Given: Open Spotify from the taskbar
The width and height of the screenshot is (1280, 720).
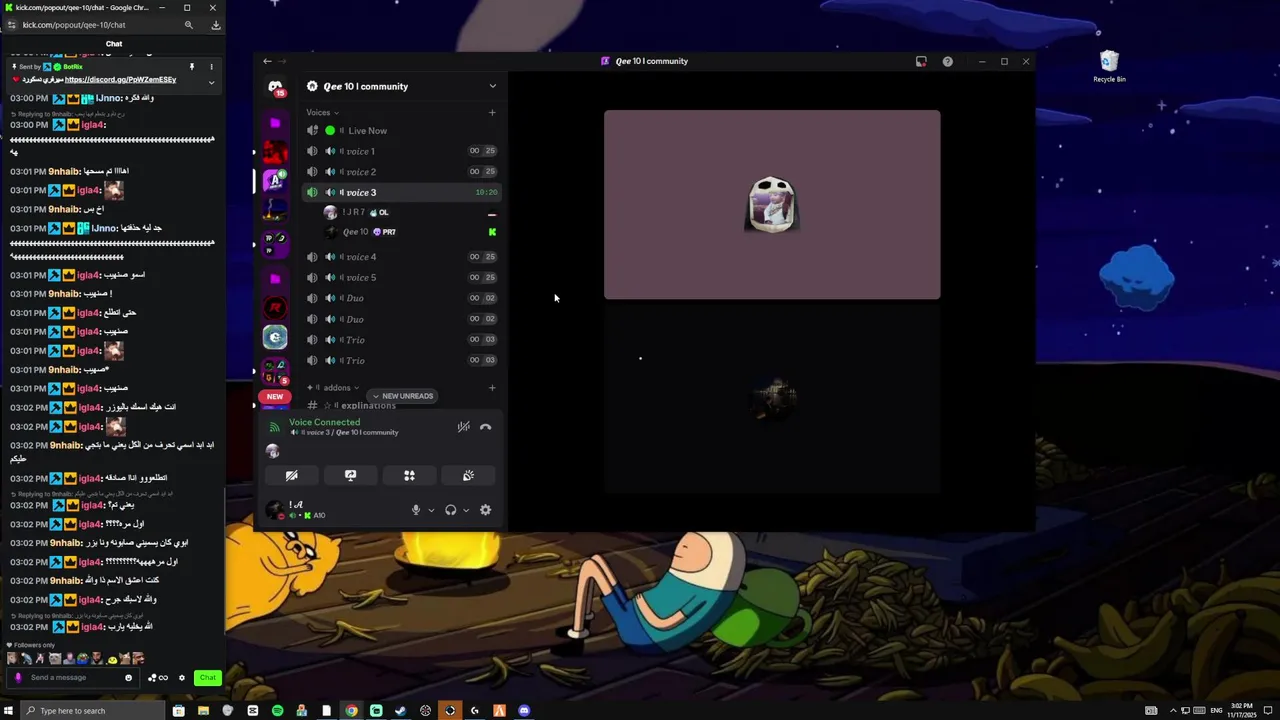Looking at the screenshot, I should click(277, 711).
